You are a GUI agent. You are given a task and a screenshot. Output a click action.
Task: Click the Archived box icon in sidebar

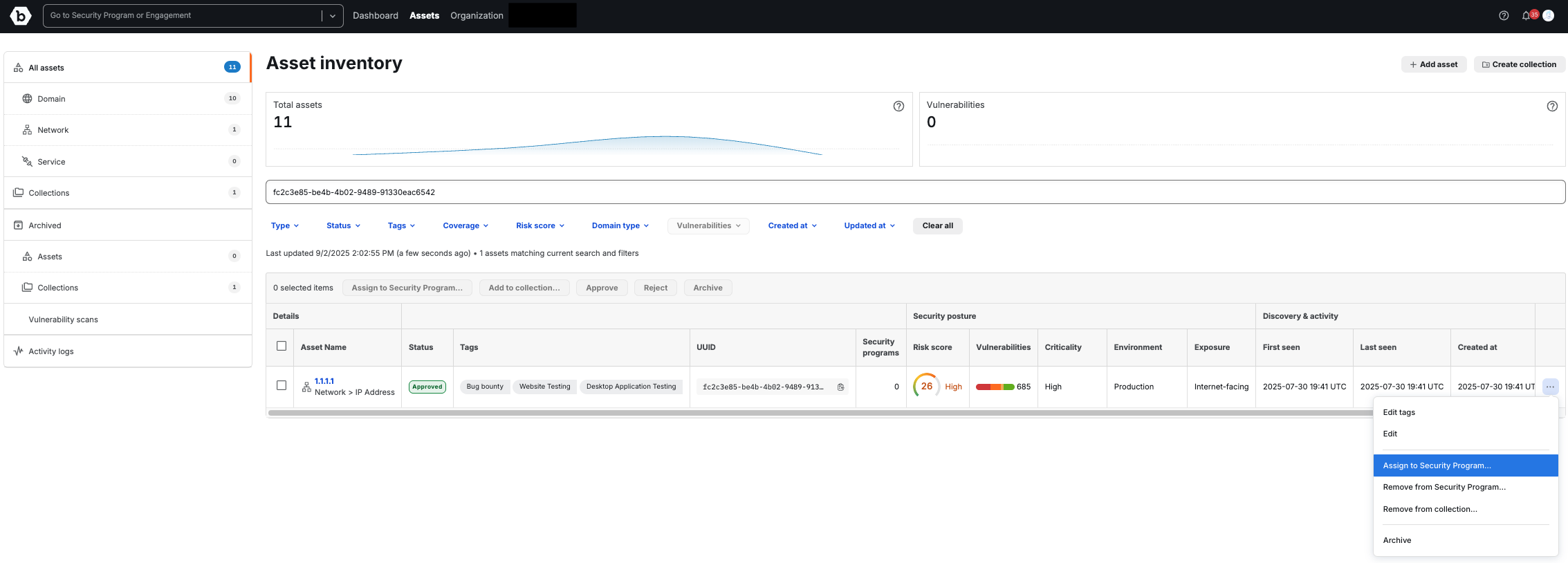(19, 225)
